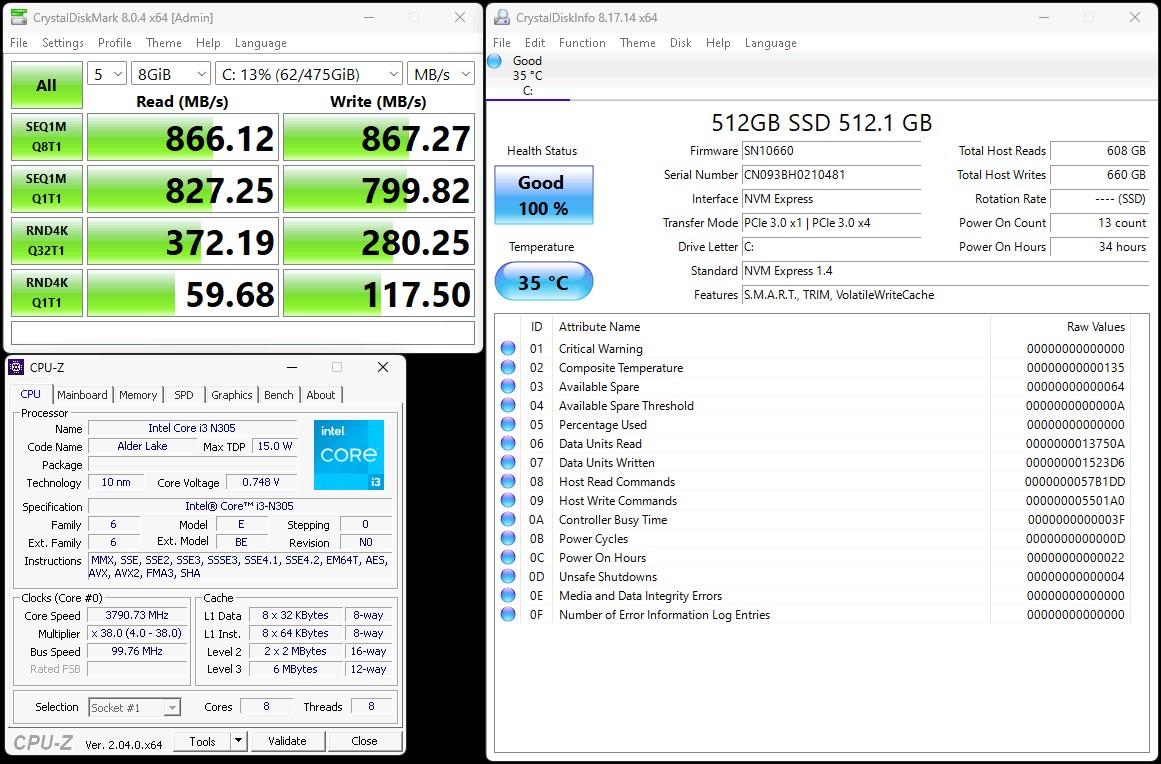Open the Profile menu in CrystalDiskMark
This screenshot has height=764, width=1161.
point(115,43)
